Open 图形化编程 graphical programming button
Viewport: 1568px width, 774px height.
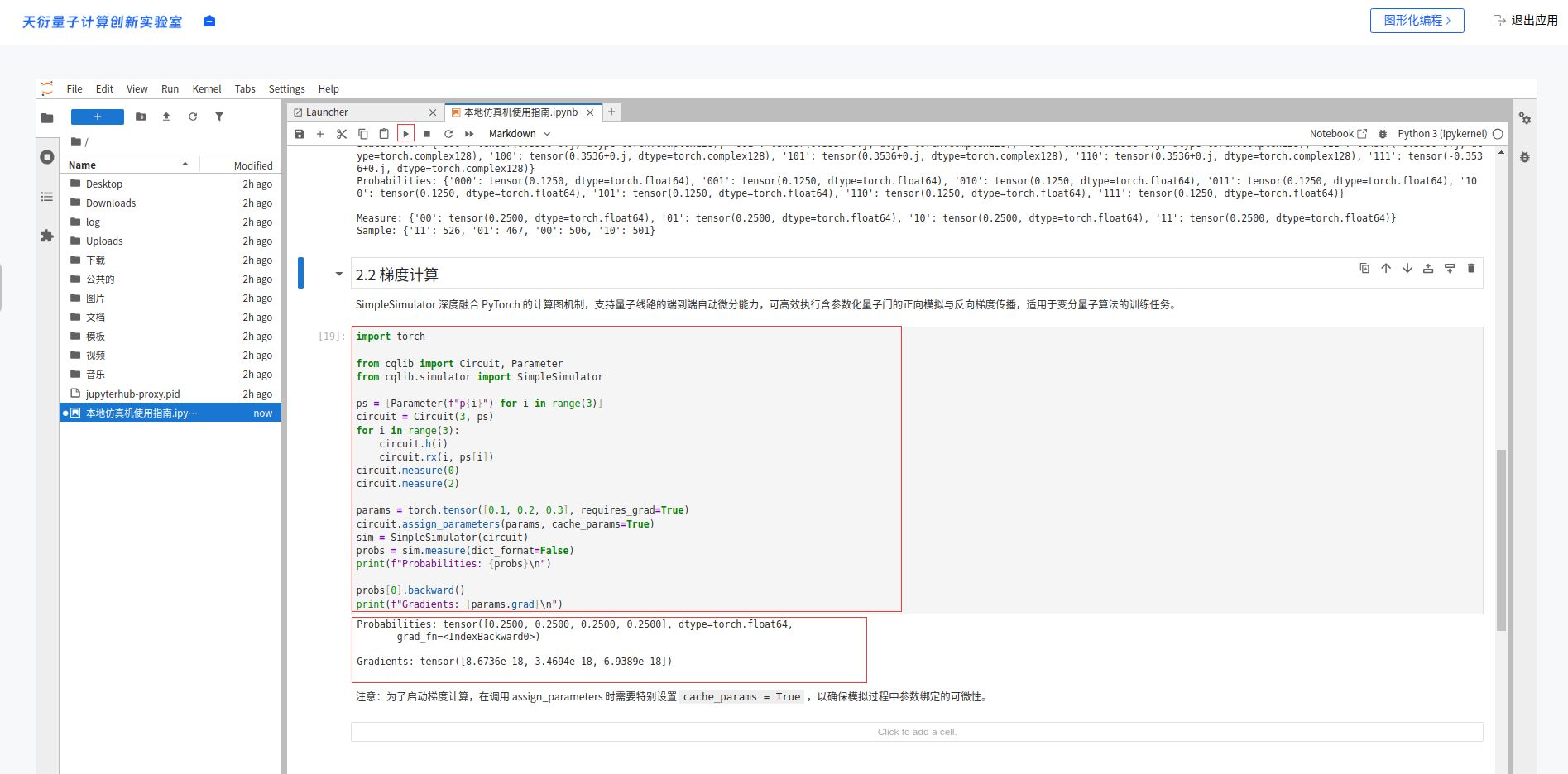(1417, 21)
